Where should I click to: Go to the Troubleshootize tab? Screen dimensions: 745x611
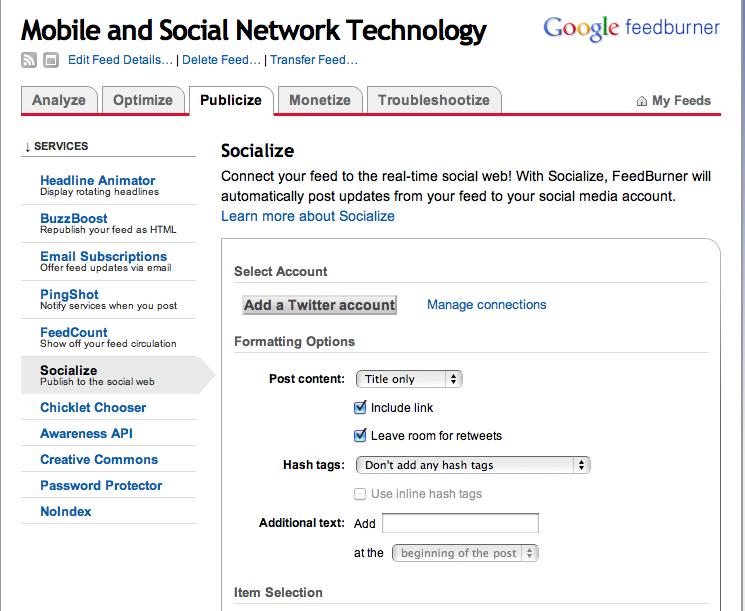[434, 100]
